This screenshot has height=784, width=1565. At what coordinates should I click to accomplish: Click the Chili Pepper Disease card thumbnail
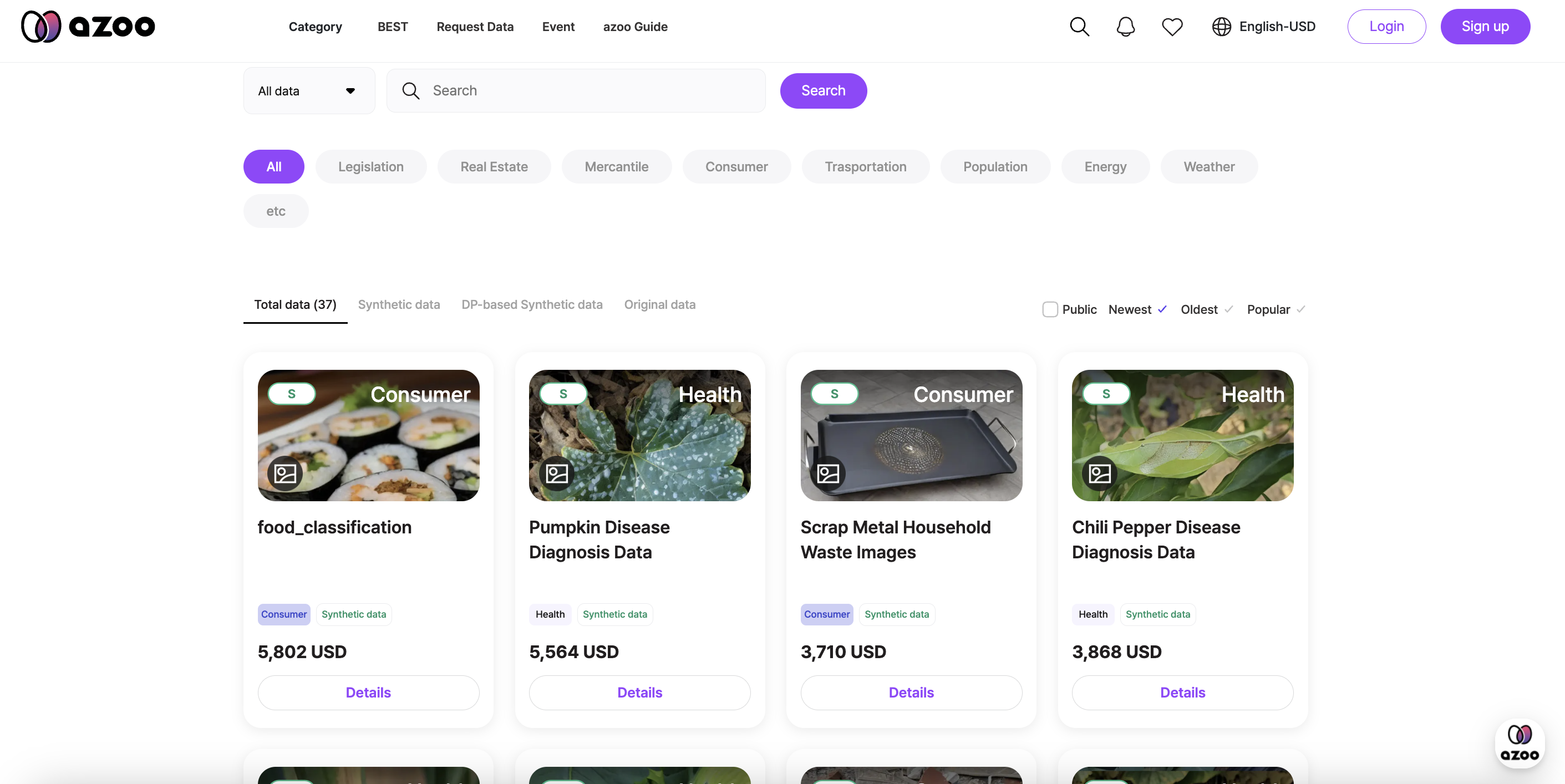tap(1183, 435)
